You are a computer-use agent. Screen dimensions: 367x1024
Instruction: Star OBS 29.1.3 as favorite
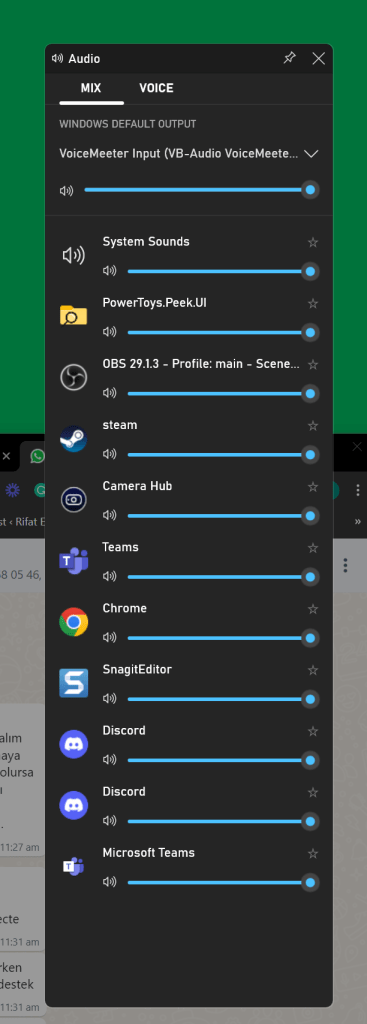coord(313,365)
